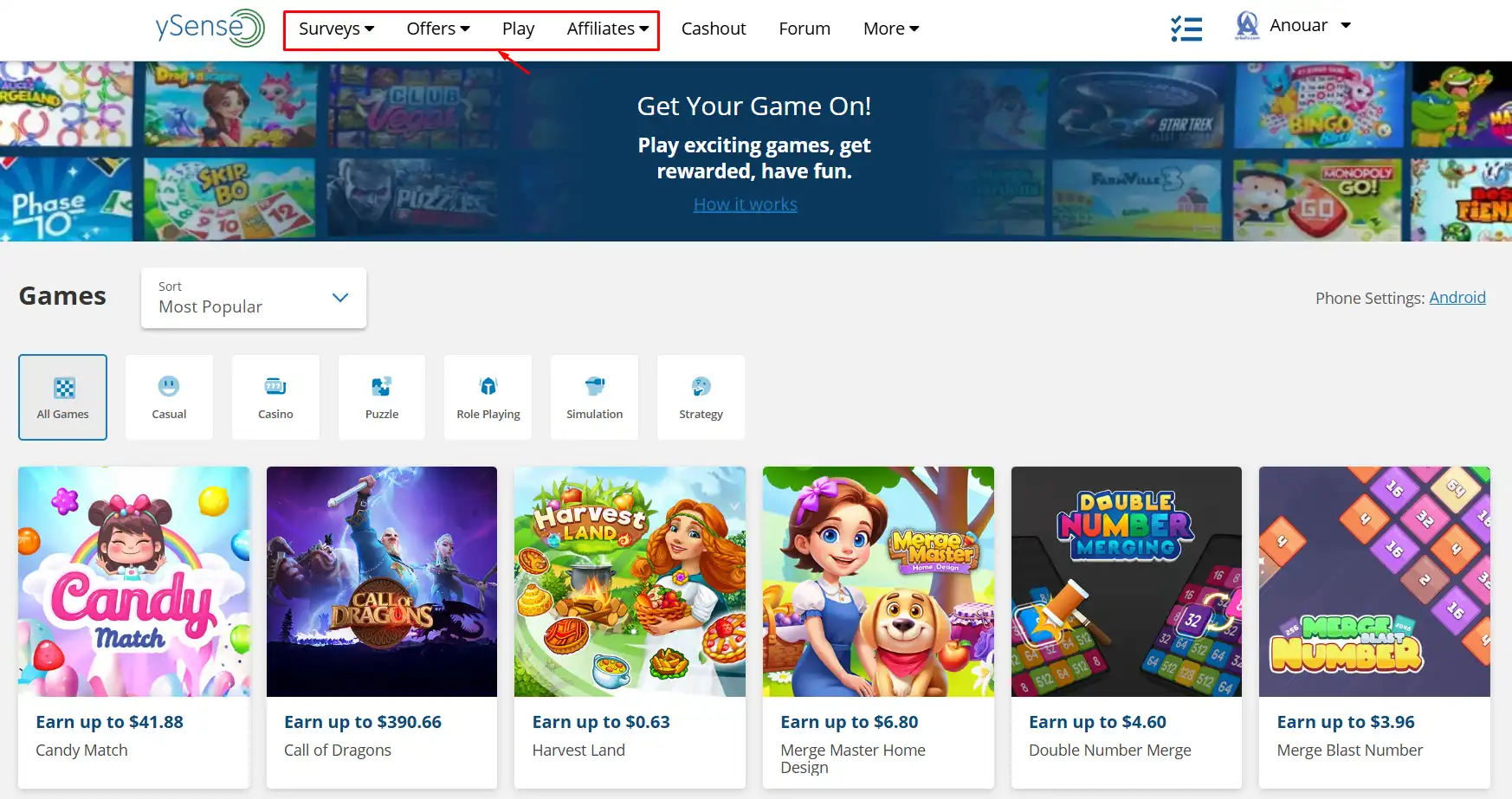1512x799 pixels.
Task: Open the Forum page
Action: 804,29
